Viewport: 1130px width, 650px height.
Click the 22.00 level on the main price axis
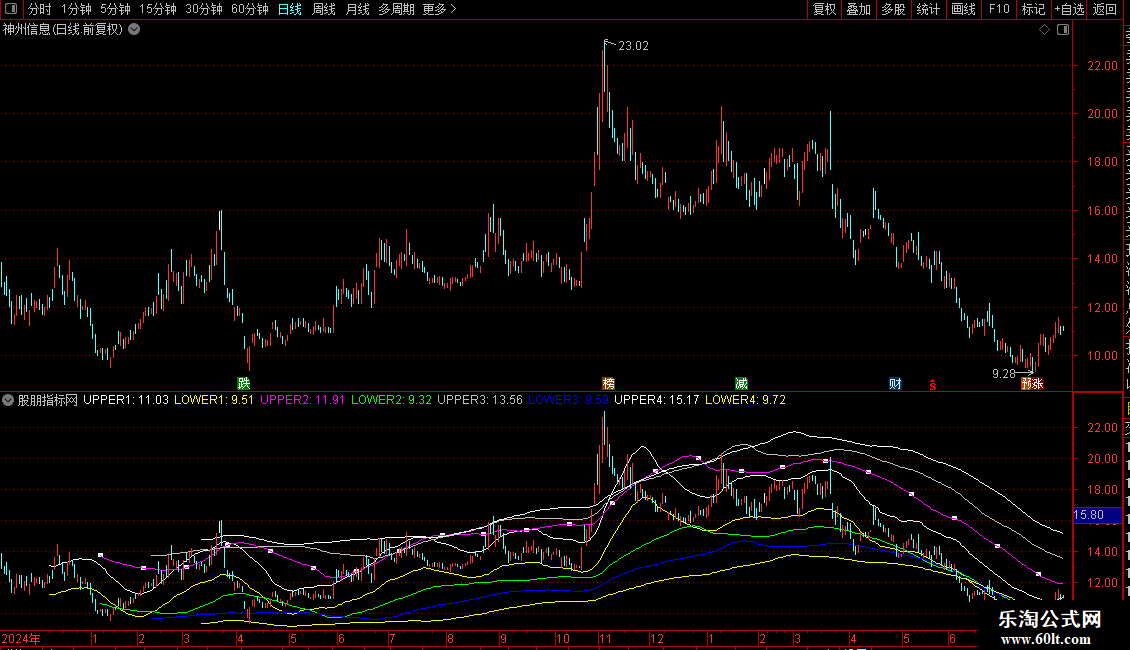(1102, 66)
